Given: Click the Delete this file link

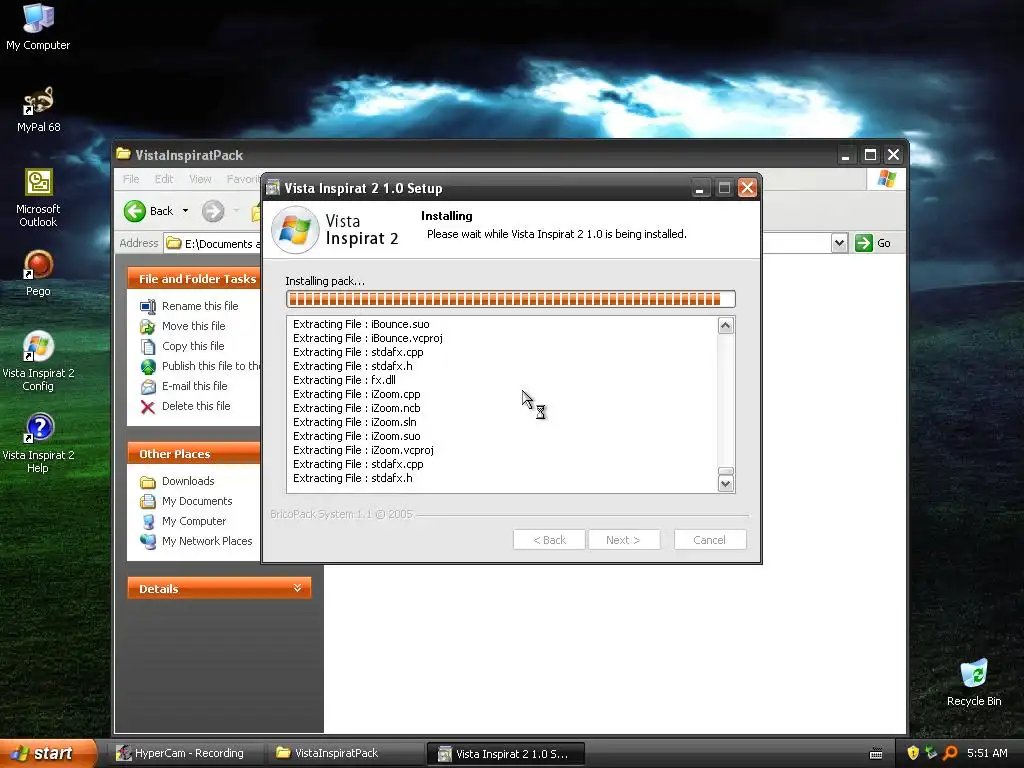Looking at the screenshot, I should (196, 406).
